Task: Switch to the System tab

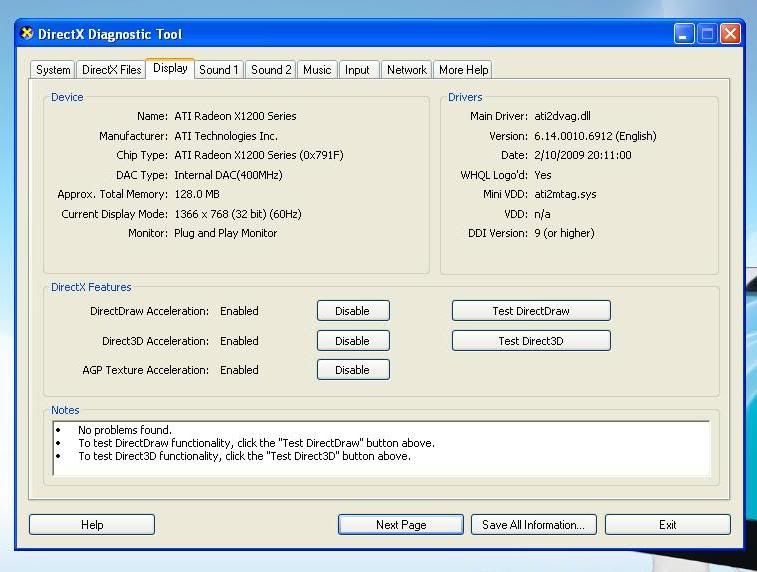Action: (x=53, y=70)
